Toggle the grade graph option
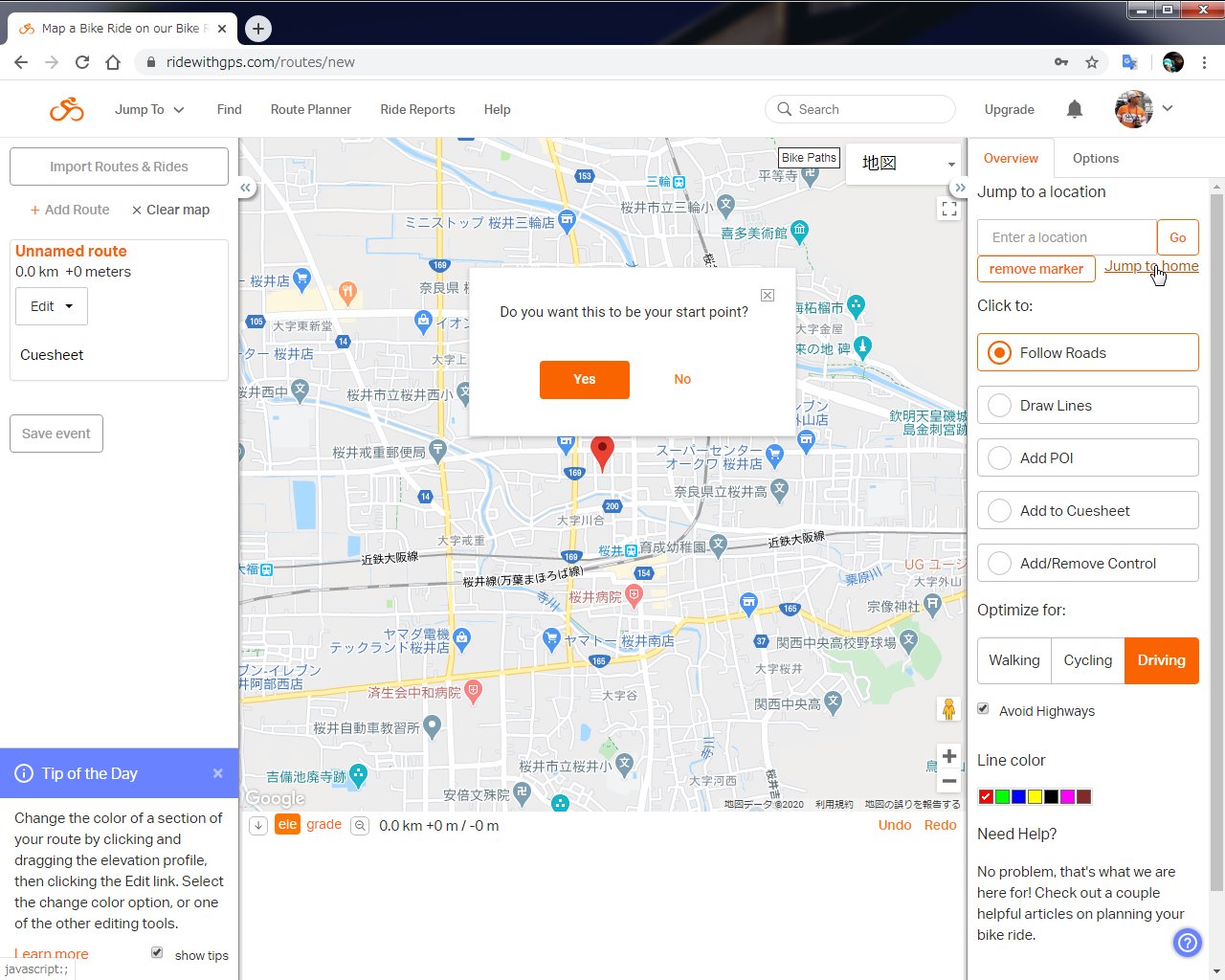 tap(323, 824)
